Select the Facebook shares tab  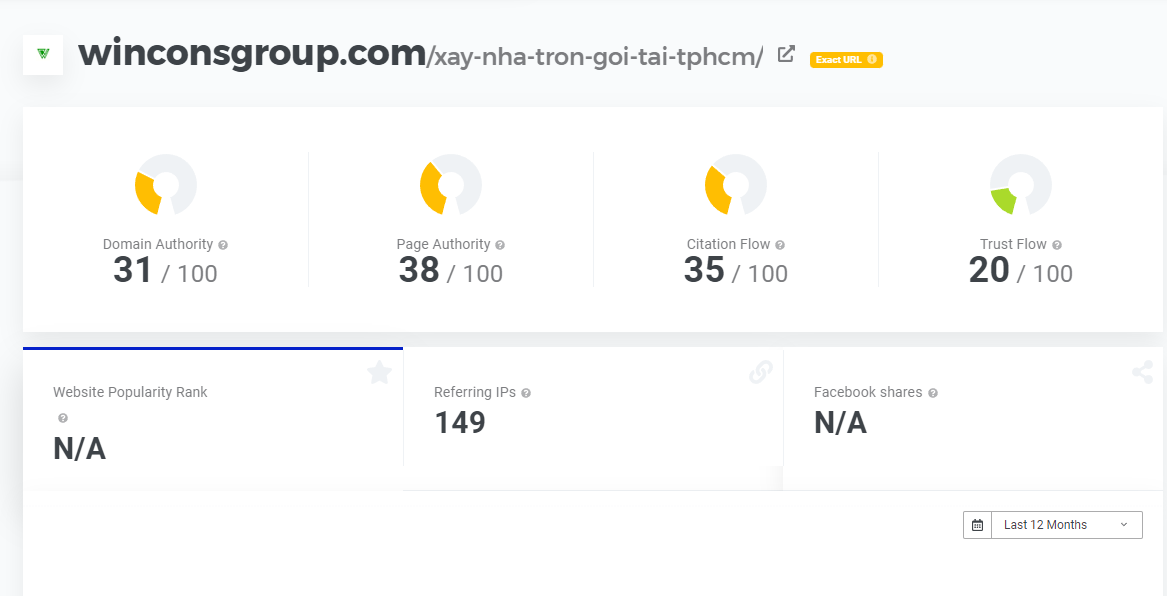[973, 419]
